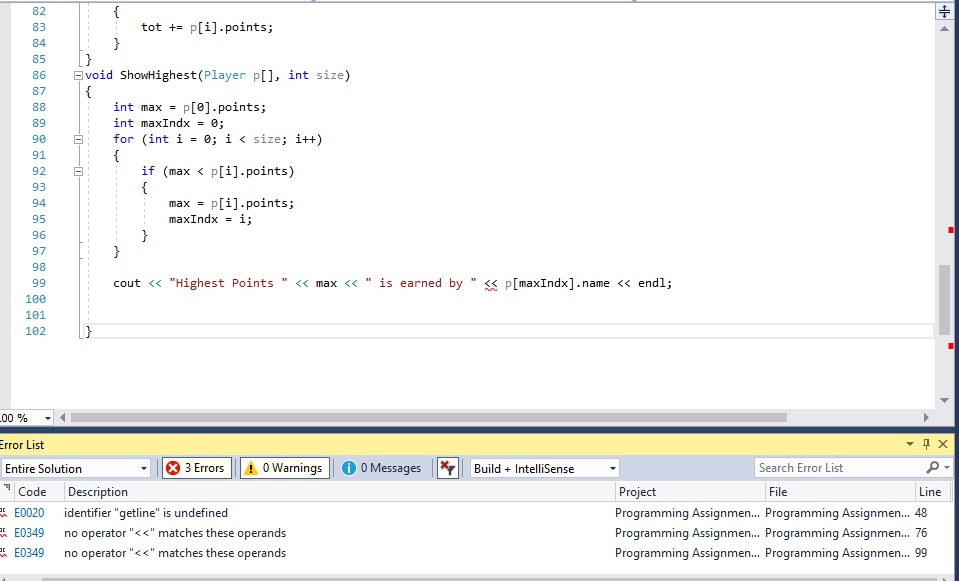Screen dimensions: 959x581
Task: Click the vertical scrollbar down arrow in editor
Action: 944,401
